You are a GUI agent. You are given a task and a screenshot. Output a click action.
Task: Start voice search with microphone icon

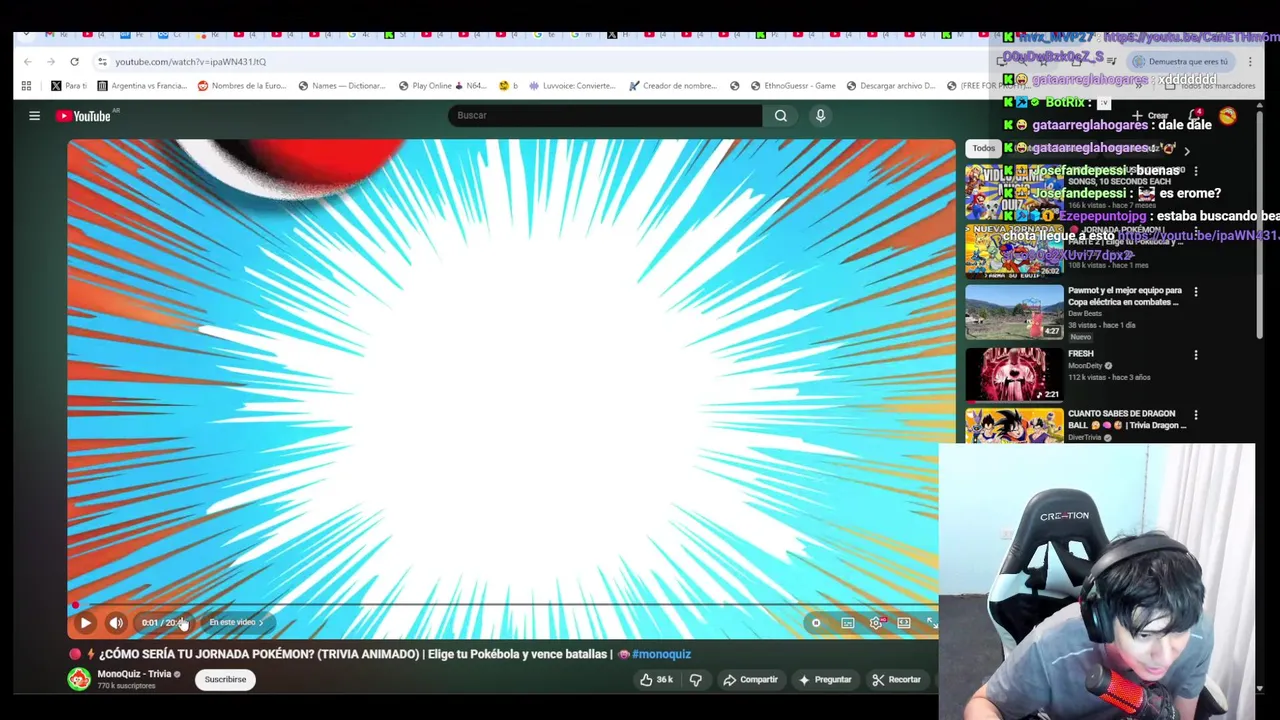[820, 116]
